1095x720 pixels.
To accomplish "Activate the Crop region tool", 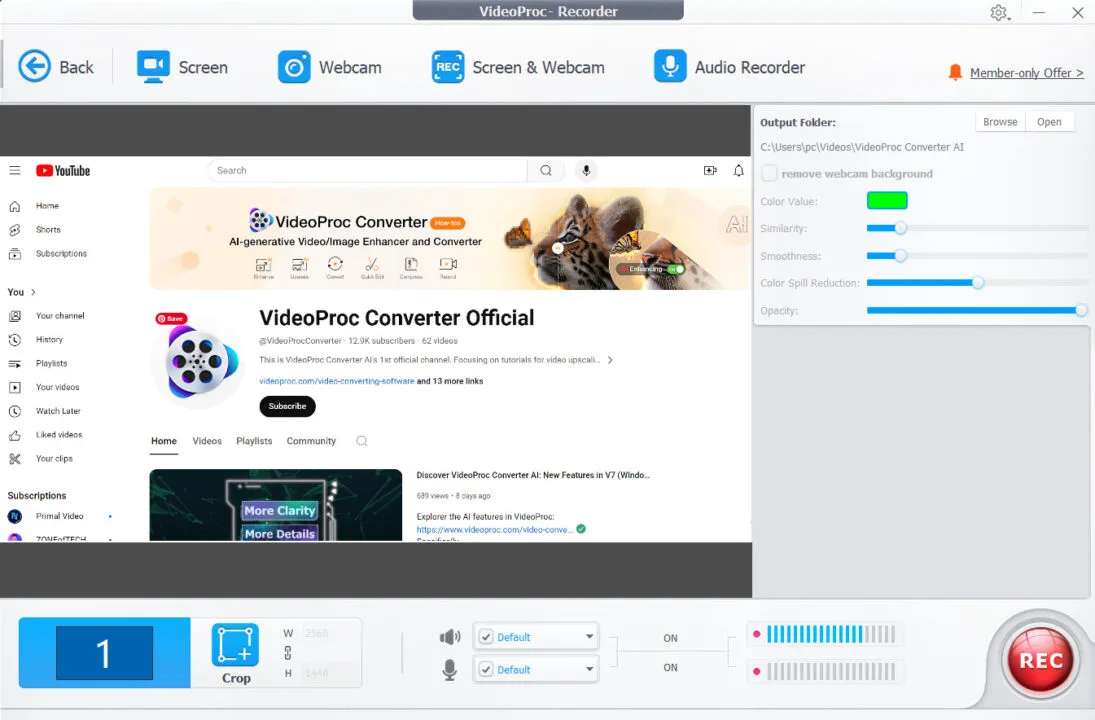I will (x=235, y=646).
